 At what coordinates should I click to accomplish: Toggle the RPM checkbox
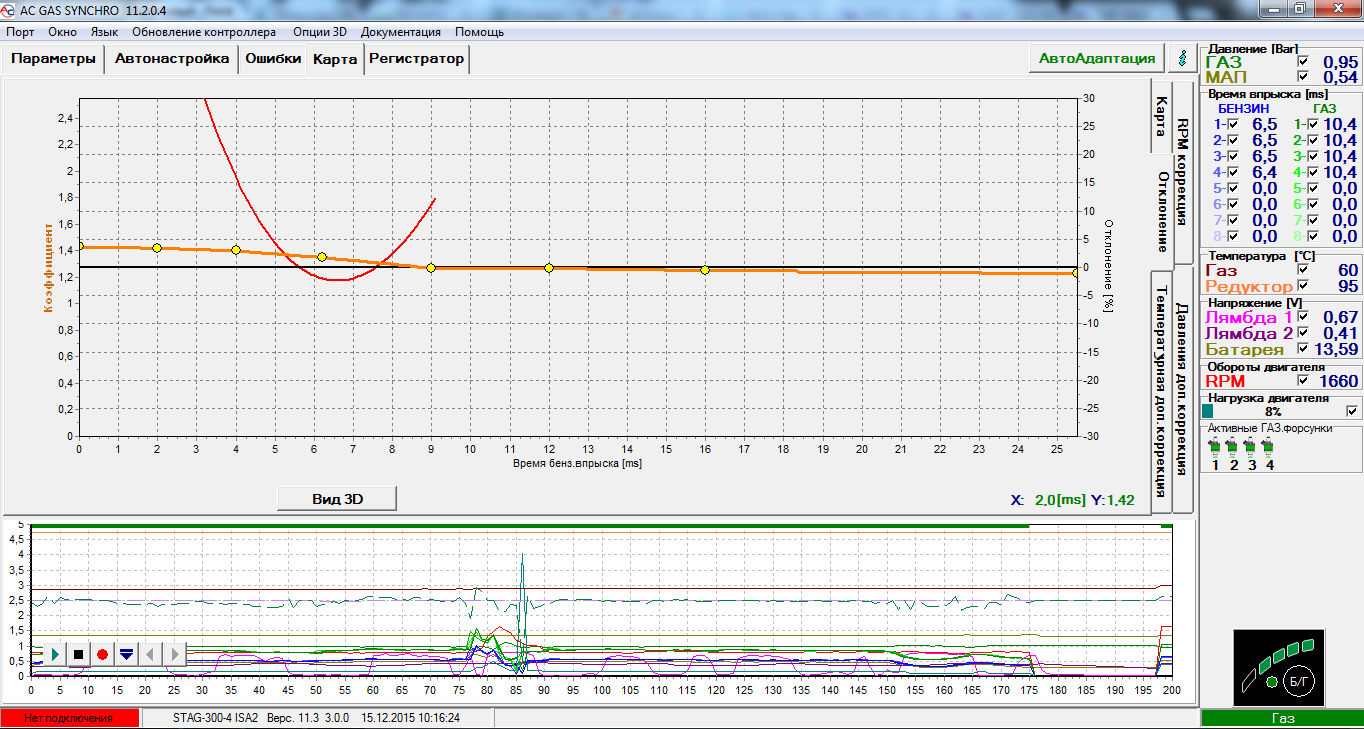tap(1302, 381)
